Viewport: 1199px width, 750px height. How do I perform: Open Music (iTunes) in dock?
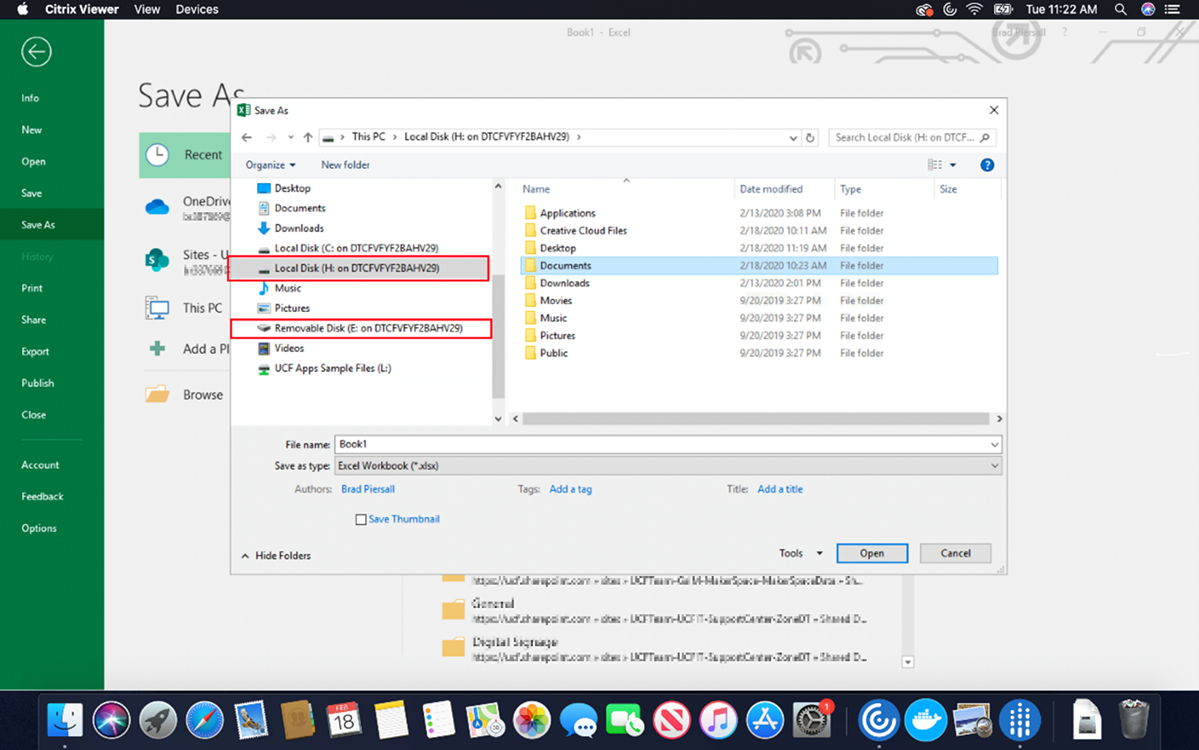[x=718, y=720]
